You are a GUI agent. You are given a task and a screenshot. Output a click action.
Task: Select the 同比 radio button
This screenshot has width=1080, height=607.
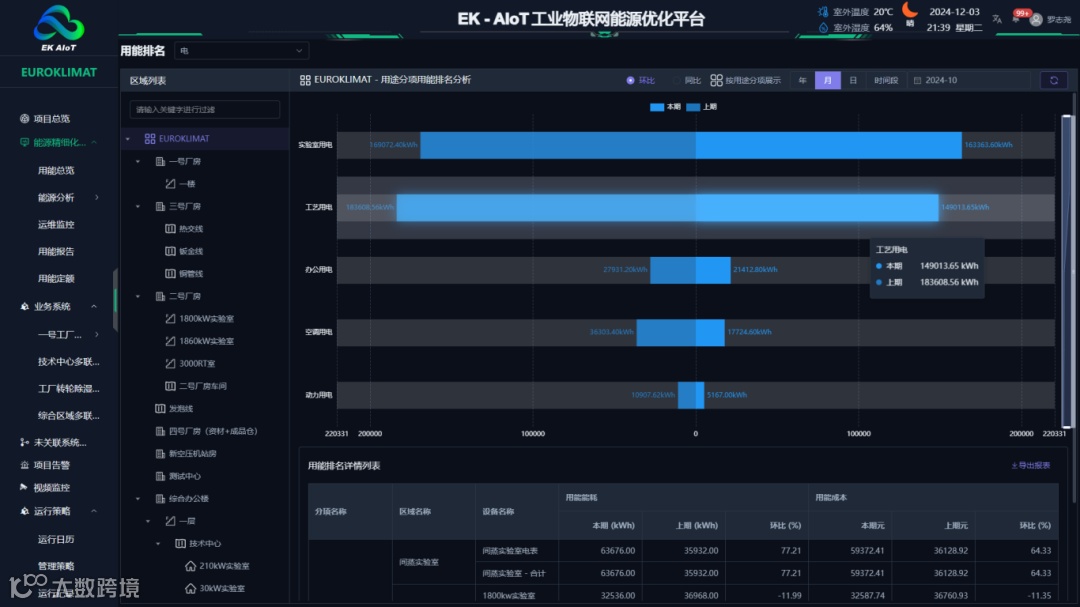(x=676, y=81)
